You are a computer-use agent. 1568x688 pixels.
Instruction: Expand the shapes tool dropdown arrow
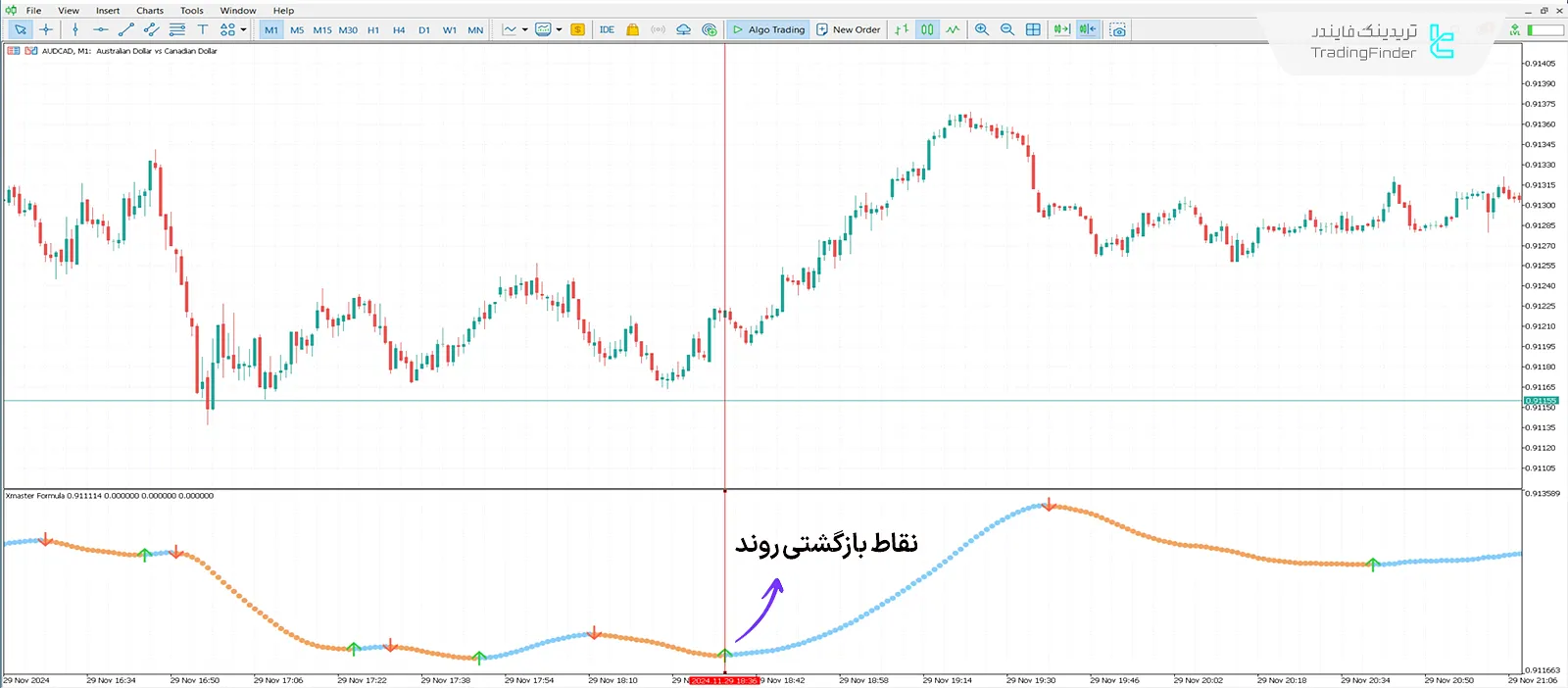pos(244,29)
